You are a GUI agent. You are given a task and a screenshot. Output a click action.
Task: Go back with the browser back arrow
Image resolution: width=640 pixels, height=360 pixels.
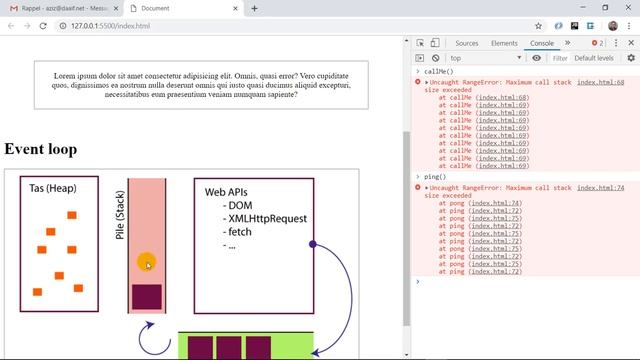[11, 26]
